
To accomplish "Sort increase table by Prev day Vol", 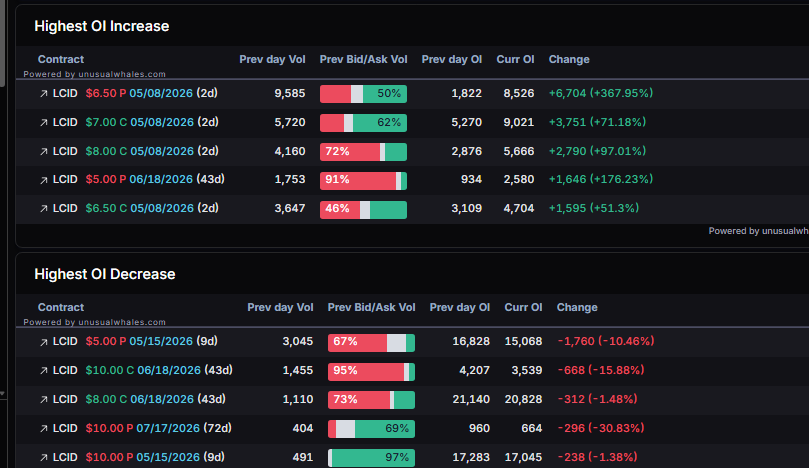I will coord(272,59).
